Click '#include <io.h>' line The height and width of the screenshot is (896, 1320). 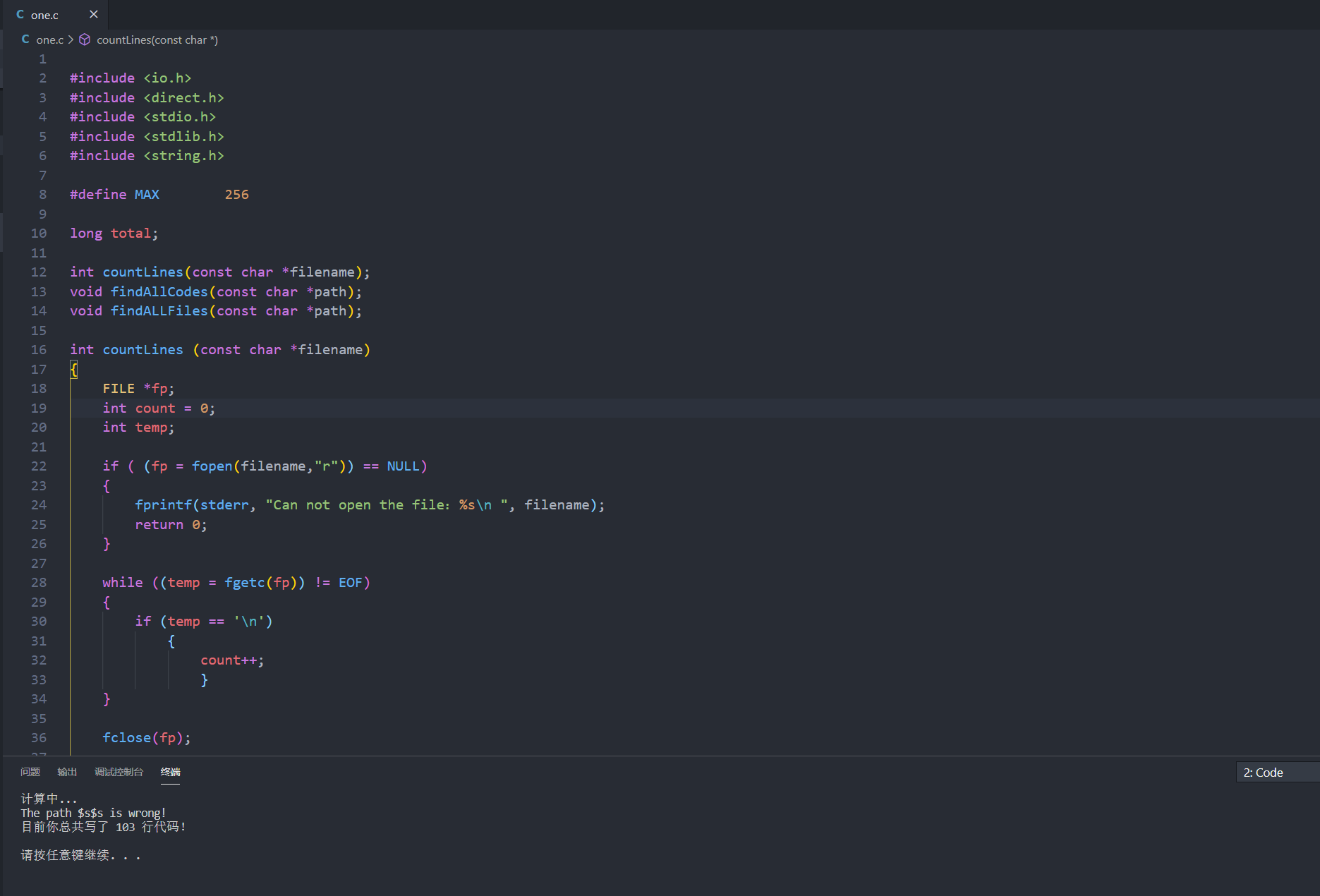coord(131,78)
